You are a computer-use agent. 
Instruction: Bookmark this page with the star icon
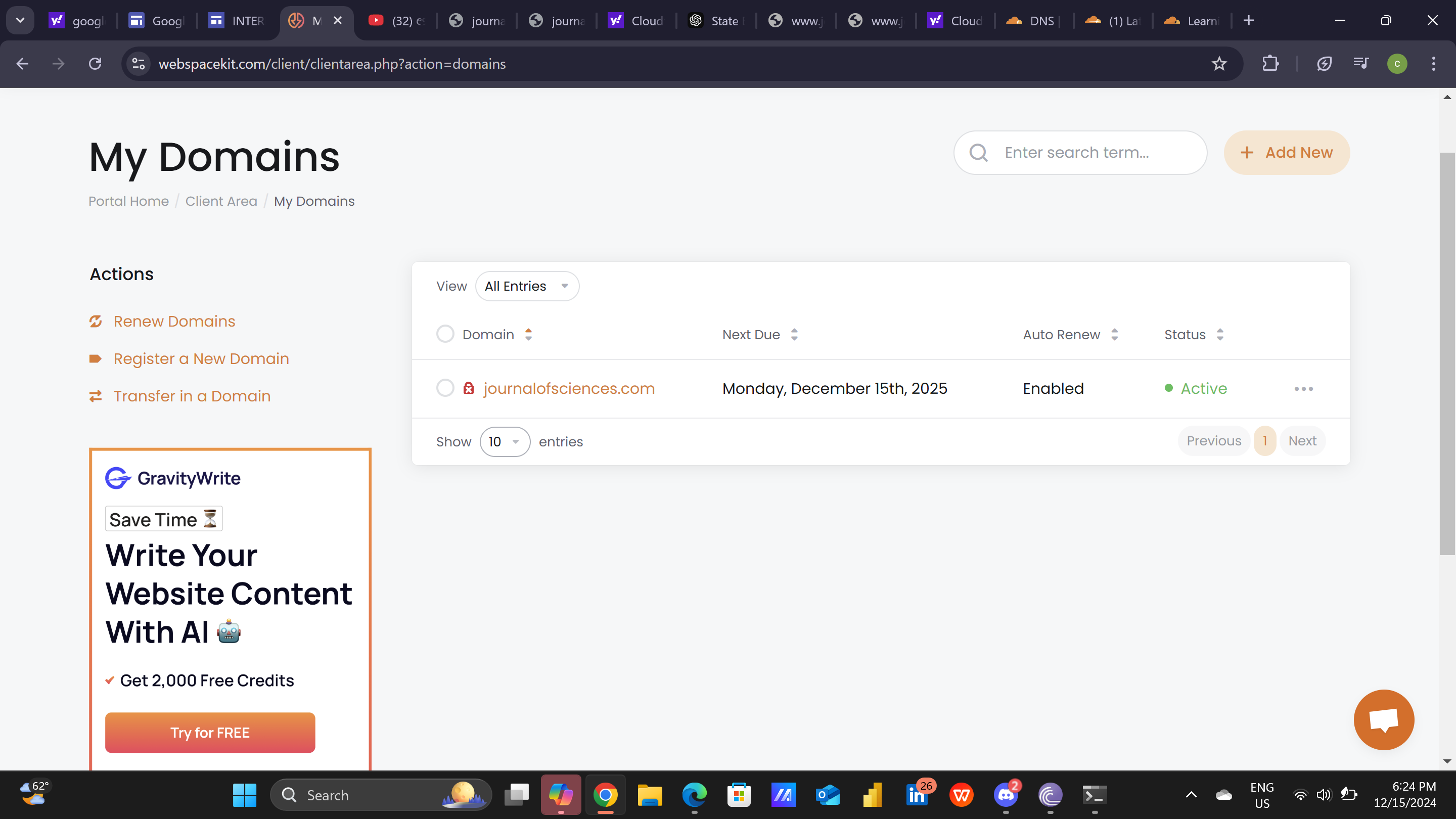coord(1218,64)
